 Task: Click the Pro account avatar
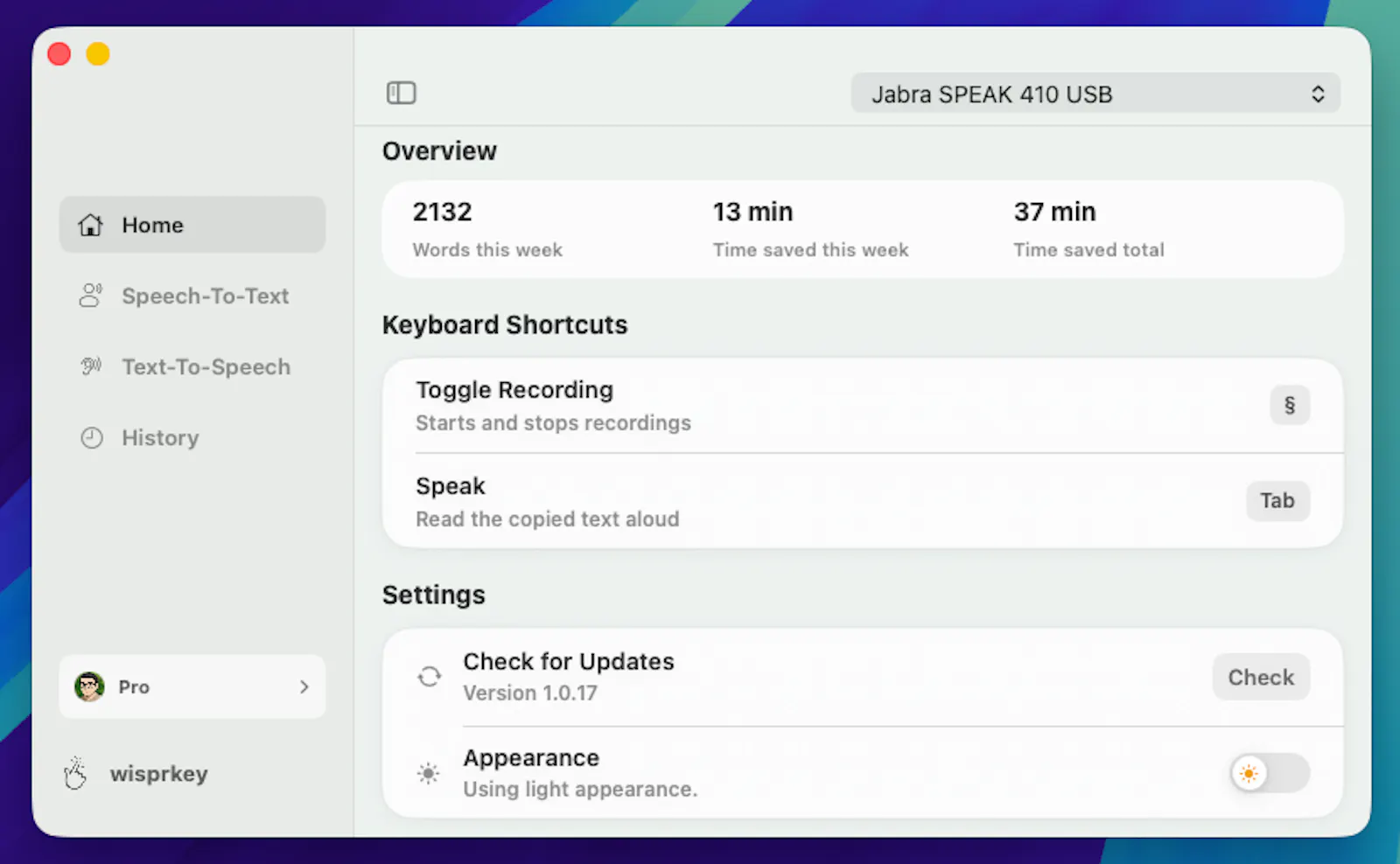(x=89, y=686)
